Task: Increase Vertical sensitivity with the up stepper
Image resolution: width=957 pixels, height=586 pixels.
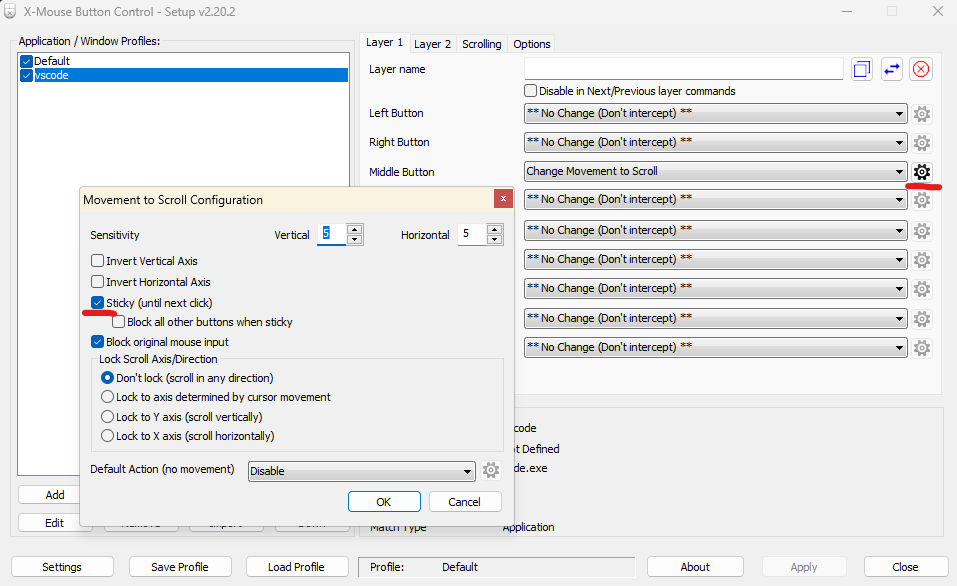Action: 354,229
